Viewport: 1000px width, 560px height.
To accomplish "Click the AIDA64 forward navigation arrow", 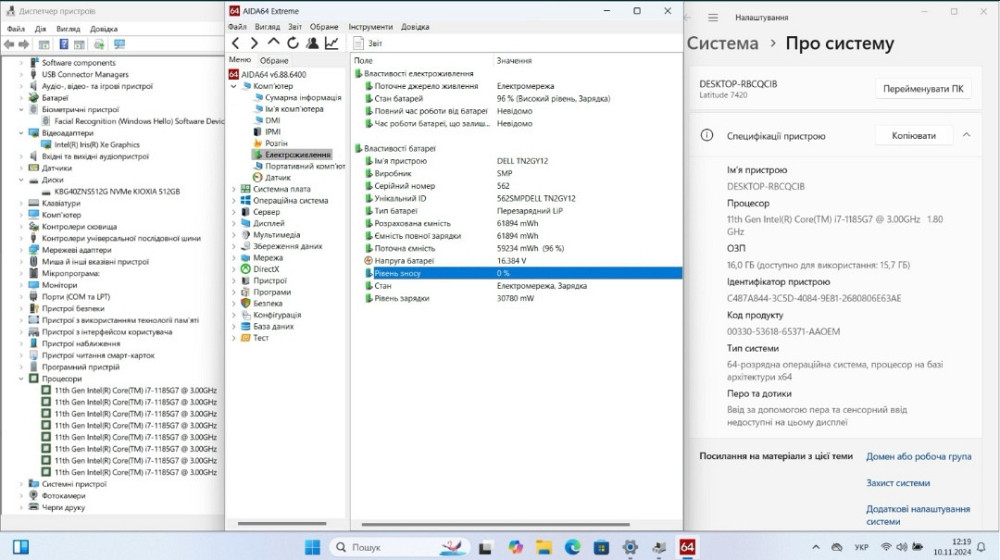I will [x=254, y=43].
